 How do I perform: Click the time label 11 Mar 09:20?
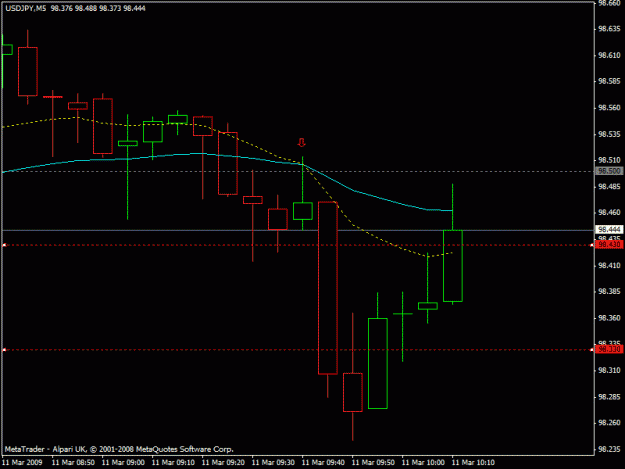pyautogui.click(x=223, y=463)
